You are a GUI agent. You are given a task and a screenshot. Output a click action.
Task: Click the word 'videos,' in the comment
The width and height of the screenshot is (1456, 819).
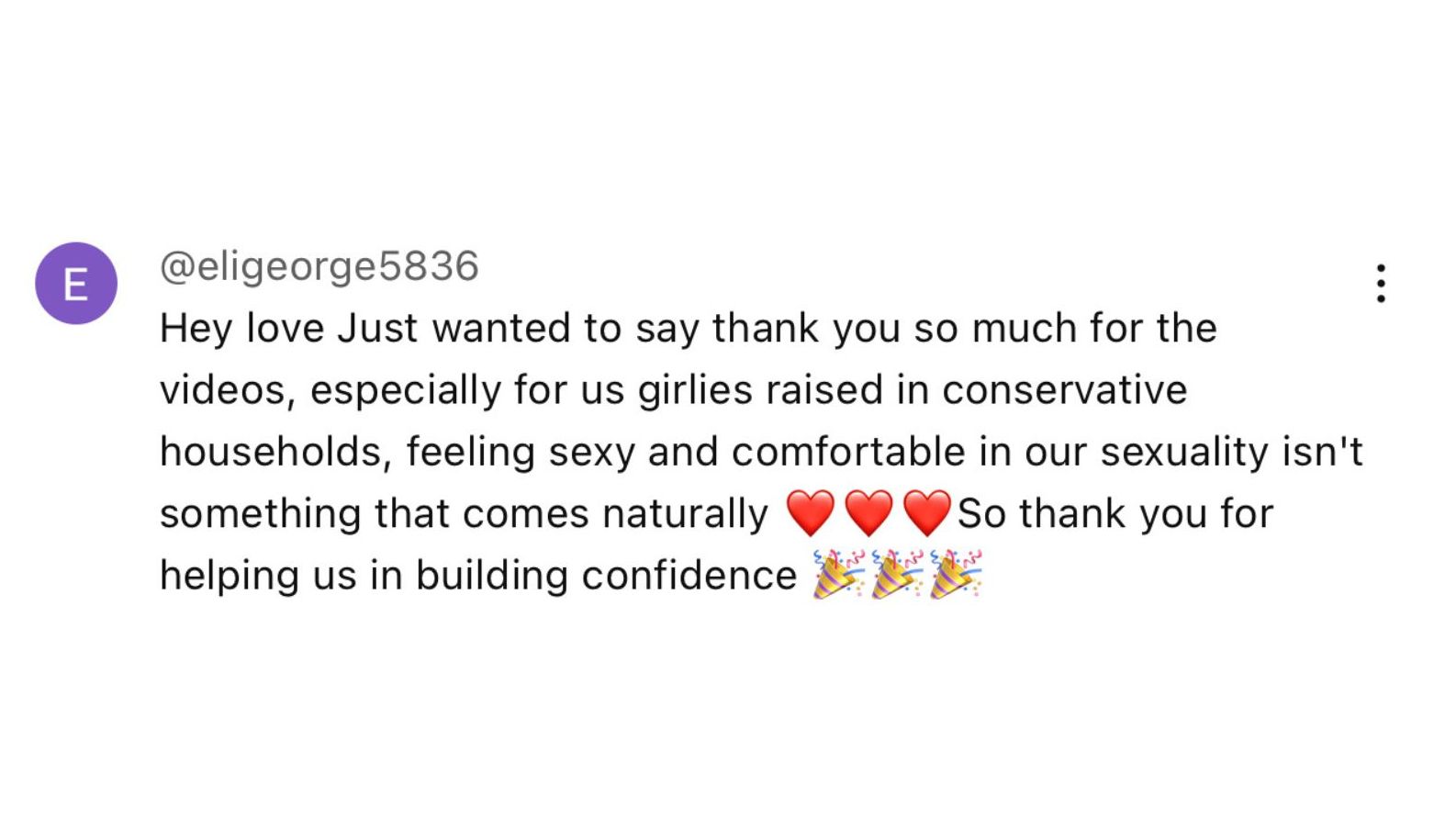pos(228,390)
